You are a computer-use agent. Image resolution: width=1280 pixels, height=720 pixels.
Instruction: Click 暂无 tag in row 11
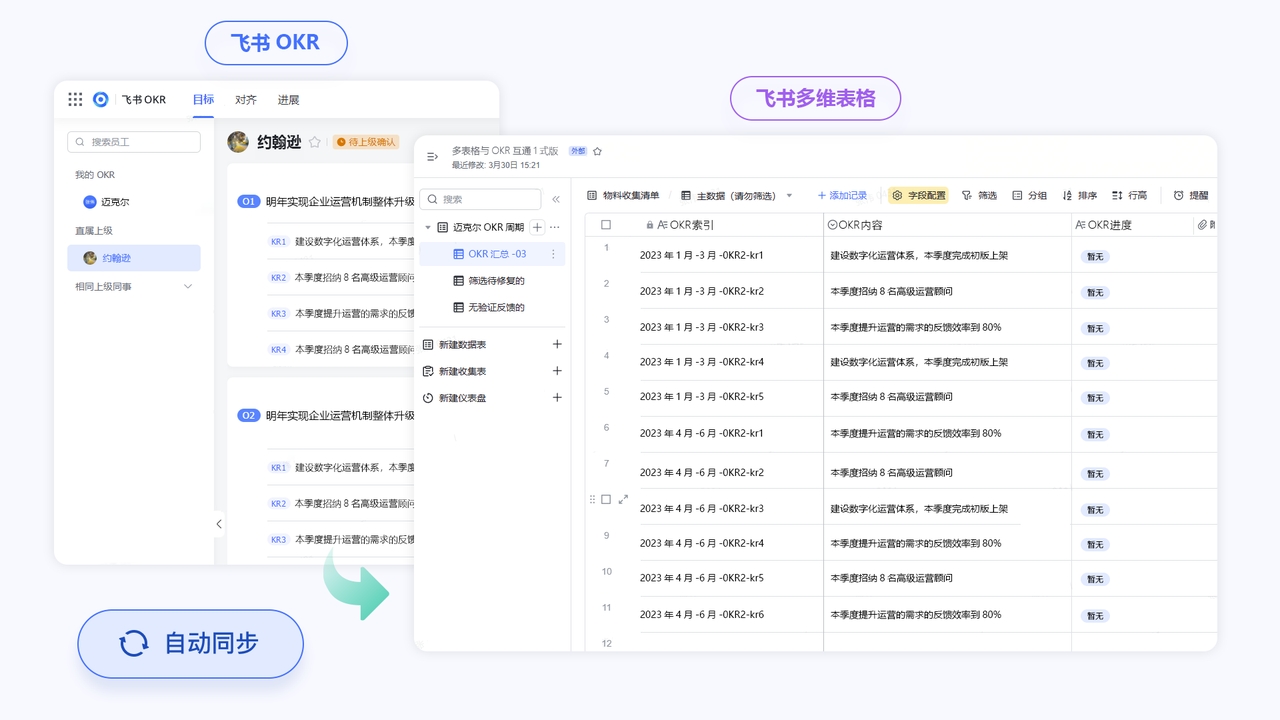(x=1095, y=616)
